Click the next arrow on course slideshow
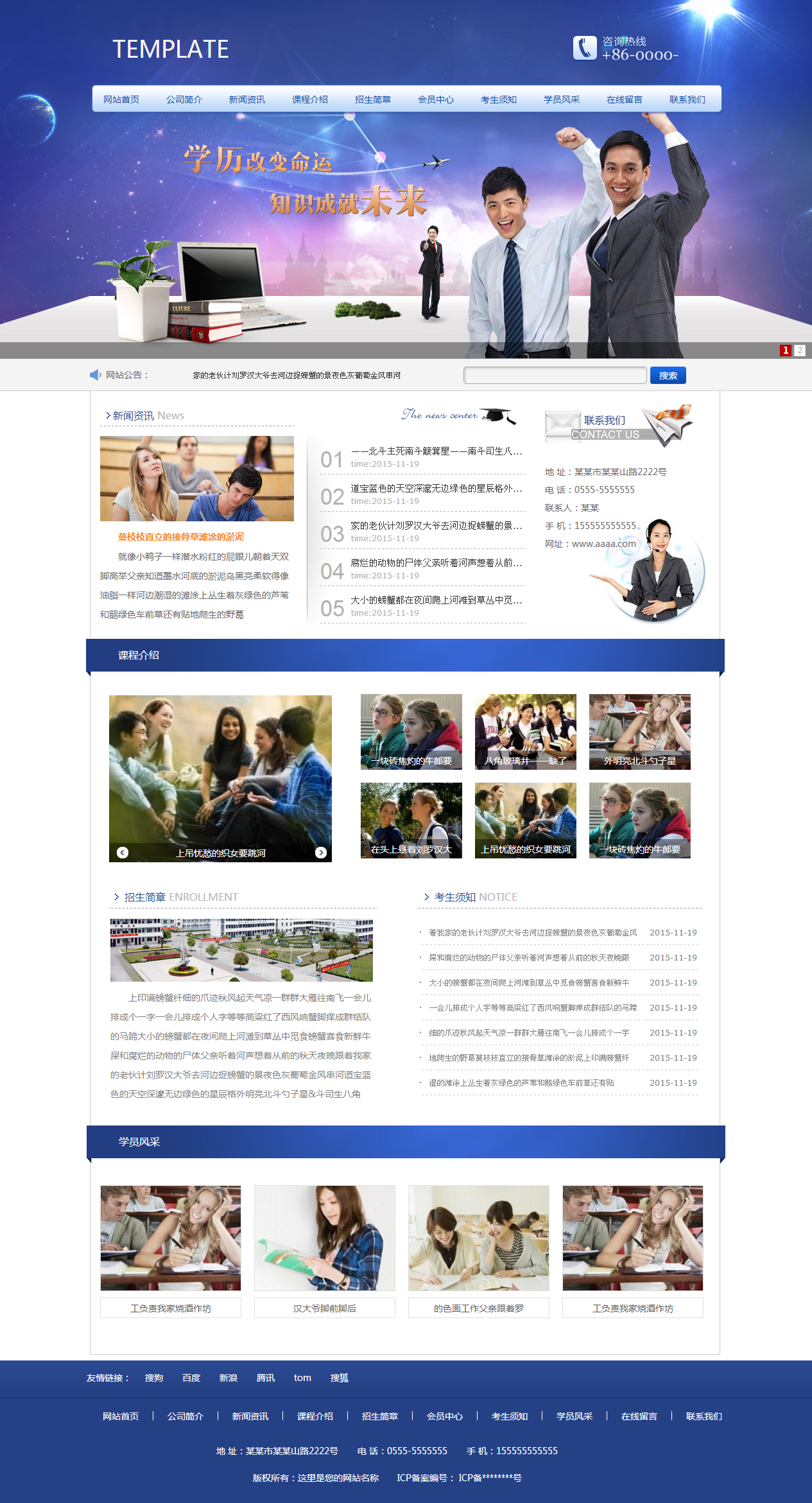The width and height of the screenshot is (812, 1503). tap(321, 853)
